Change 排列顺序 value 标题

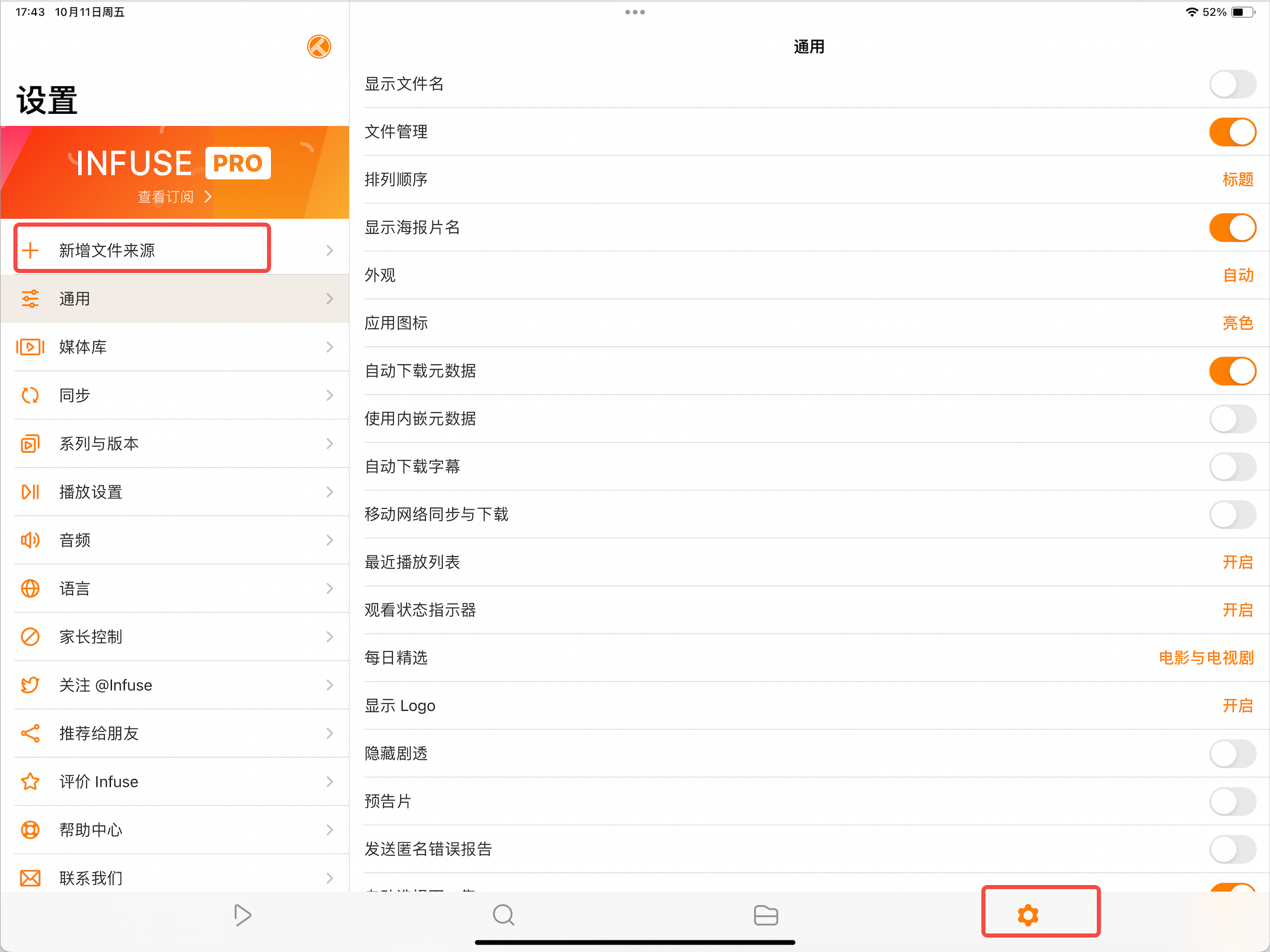(x=1238, y=180)
